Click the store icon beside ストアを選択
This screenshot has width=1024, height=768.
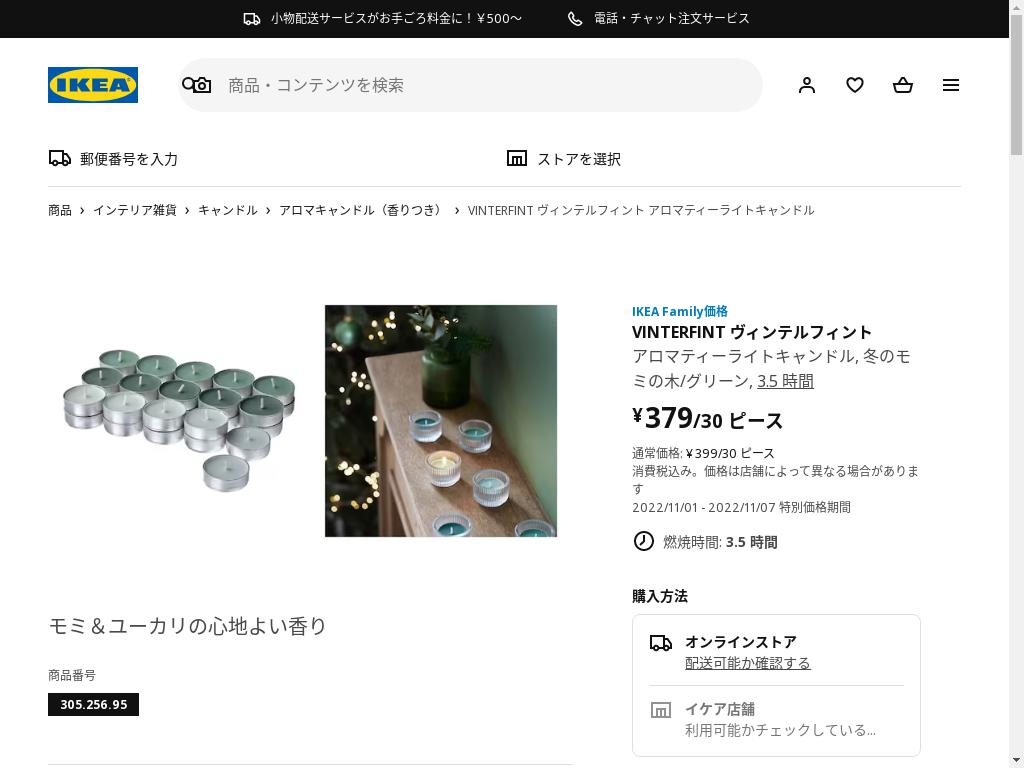click(x=517, y=158)
